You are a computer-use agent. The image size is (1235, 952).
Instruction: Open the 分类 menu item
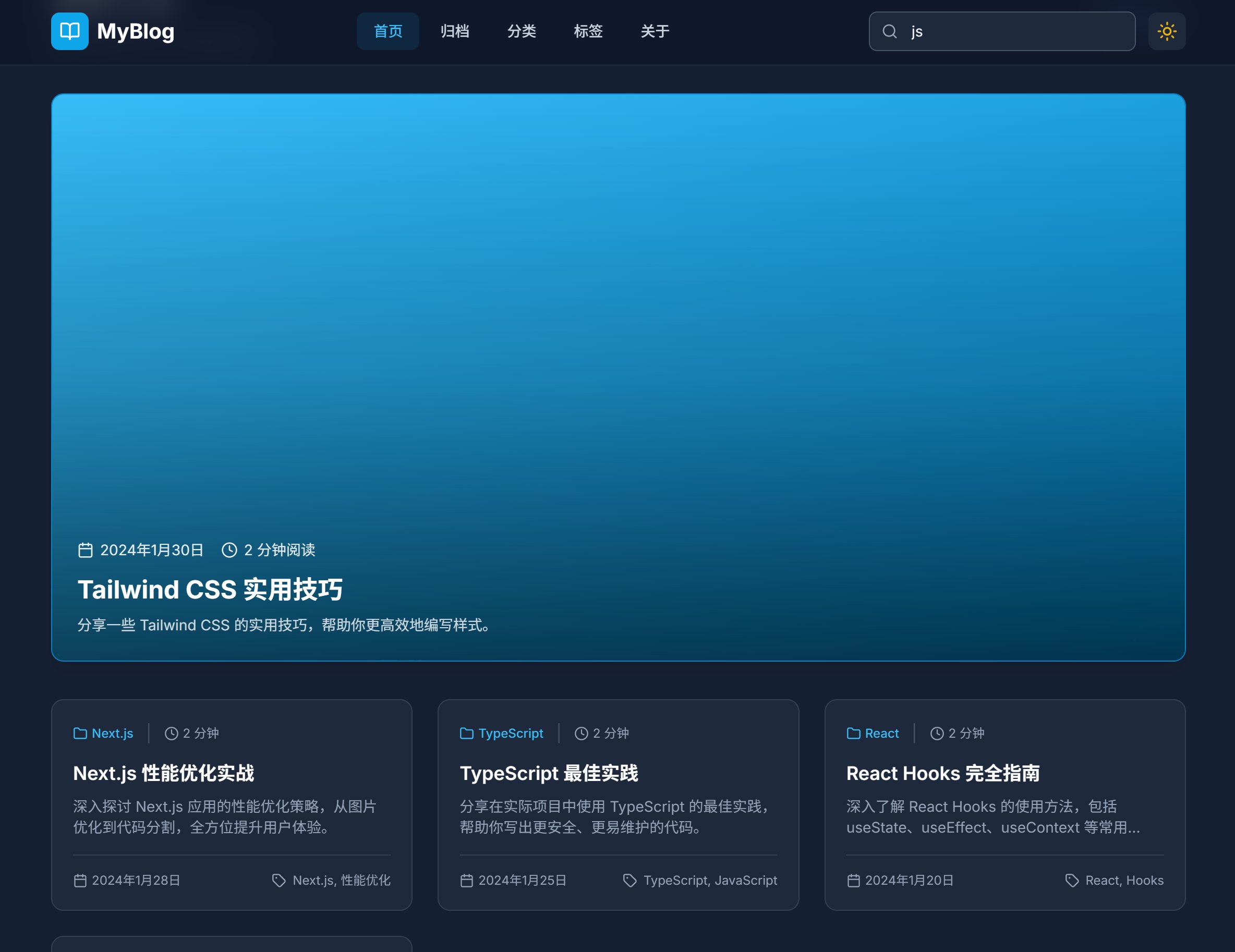point(522,31)
